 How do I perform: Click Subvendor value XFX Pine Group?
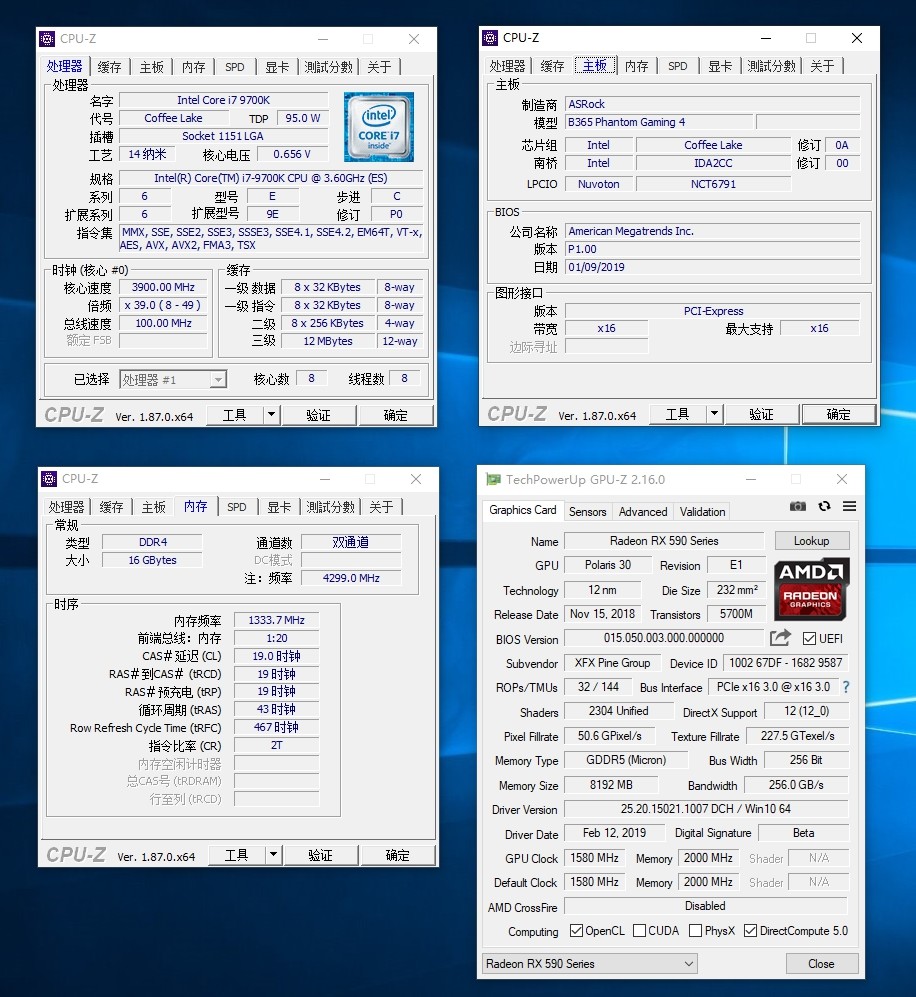click(613, 663)
